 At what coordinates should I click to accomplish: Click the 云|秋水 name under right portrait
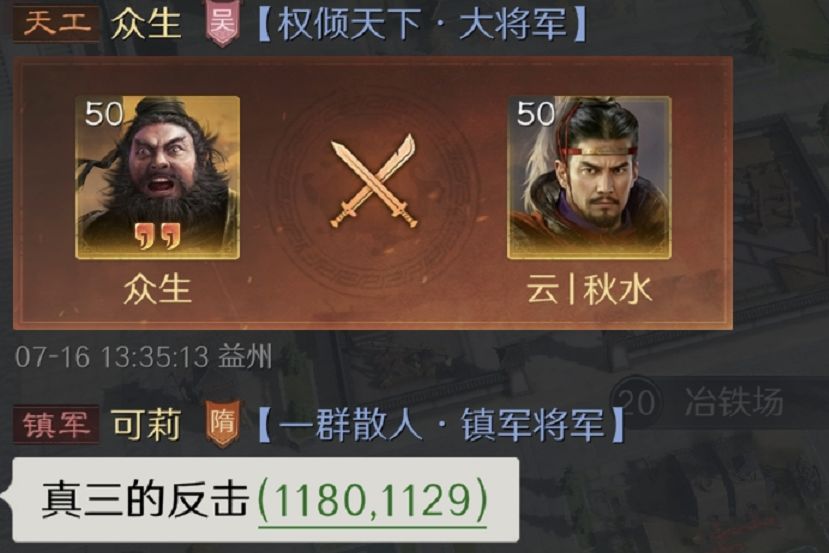tap(589, 290)
